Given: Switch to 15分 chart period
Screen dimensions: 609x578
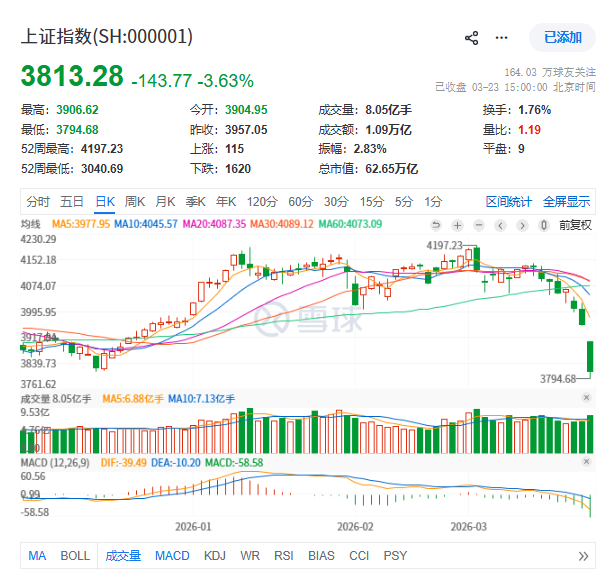Looking at the screenshot, I should tap(372, 202).
